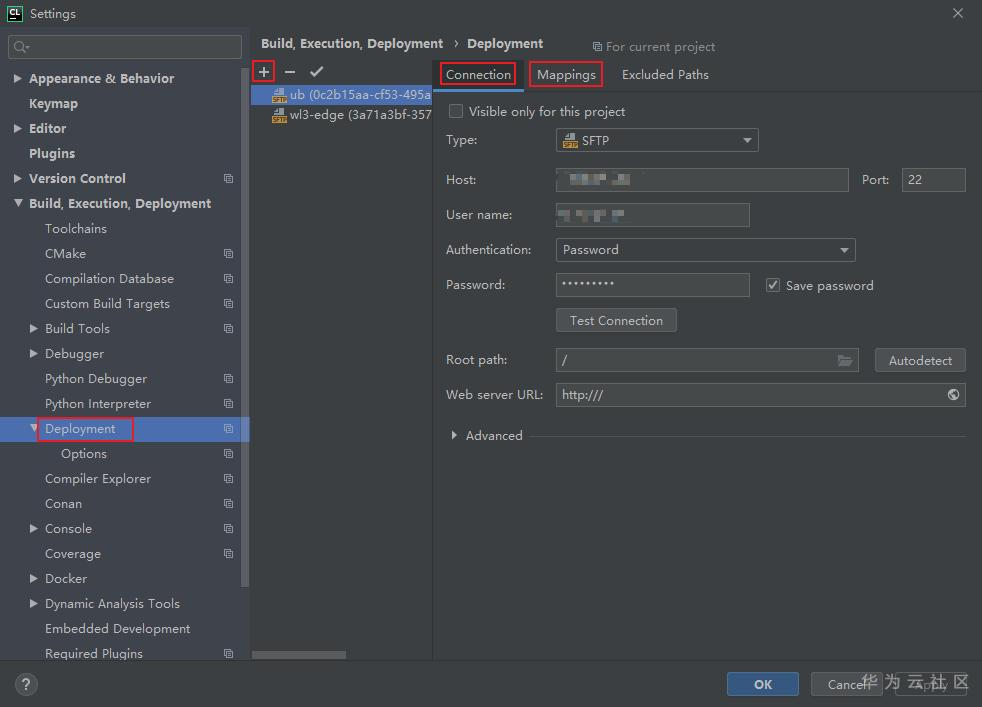Screen dimensions: 982x707
Task: Select ub server in list
Action: tap(341, 95)
